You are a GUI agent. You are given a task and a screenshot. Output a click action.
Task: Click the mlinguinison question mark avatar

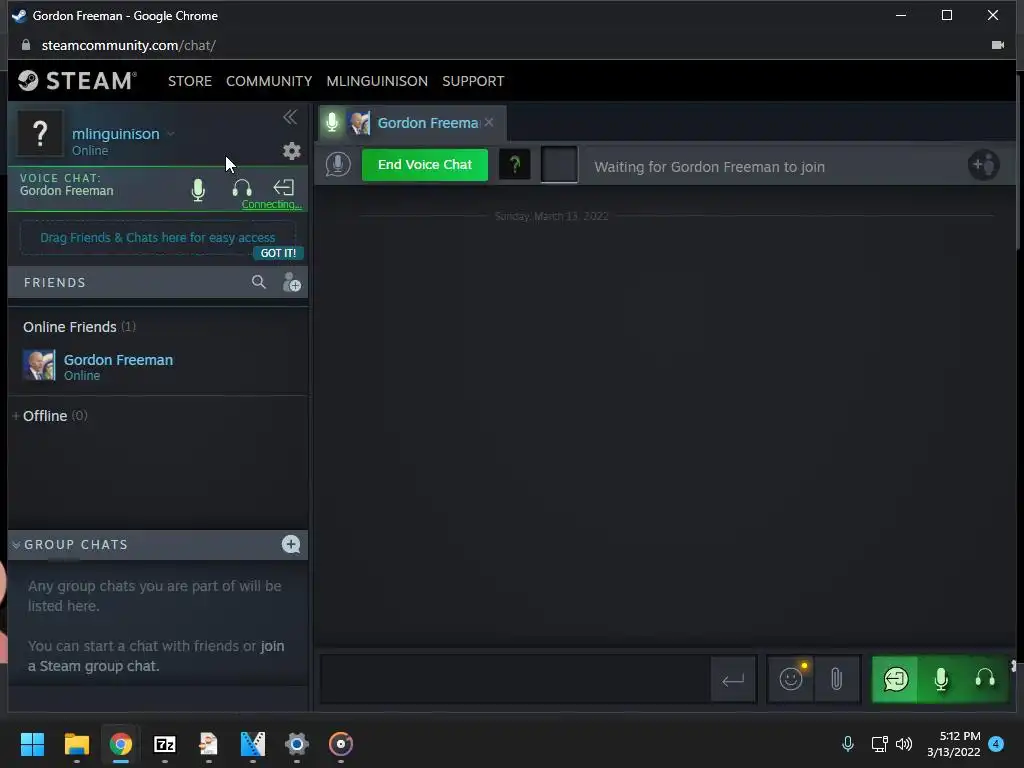40,133
